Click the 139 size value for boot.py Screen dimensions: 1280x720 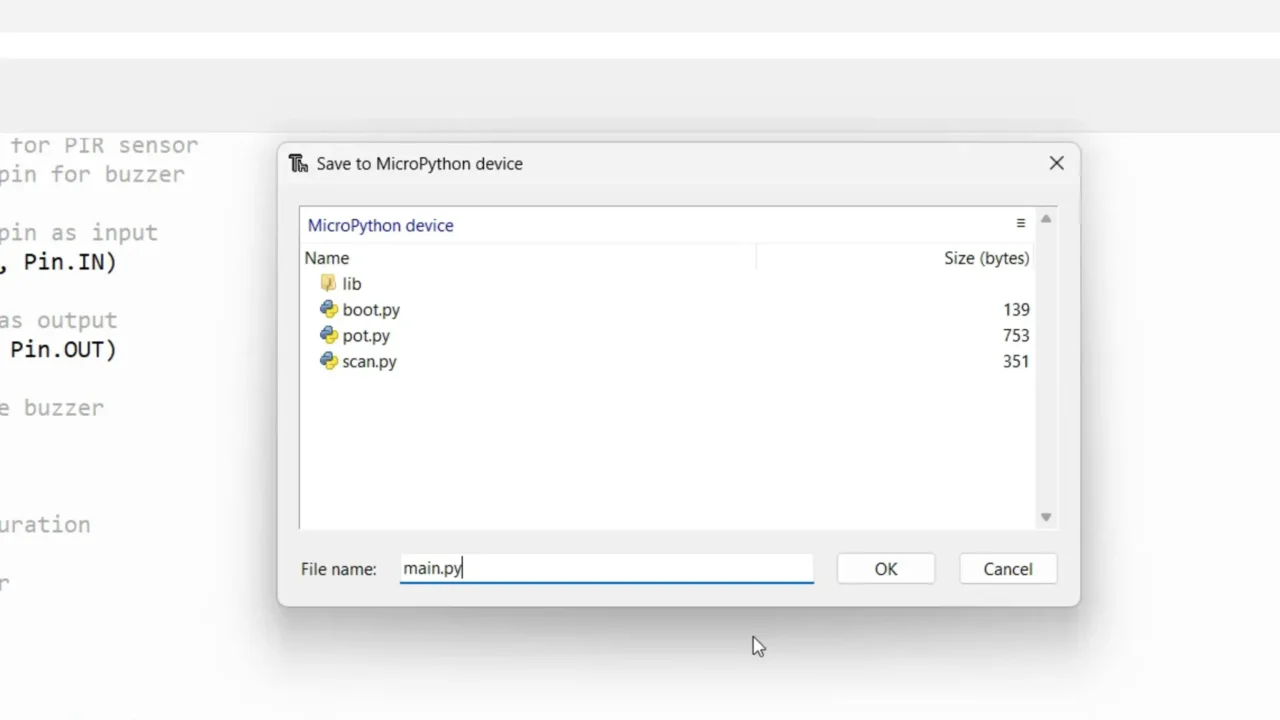click(1016, 310)
